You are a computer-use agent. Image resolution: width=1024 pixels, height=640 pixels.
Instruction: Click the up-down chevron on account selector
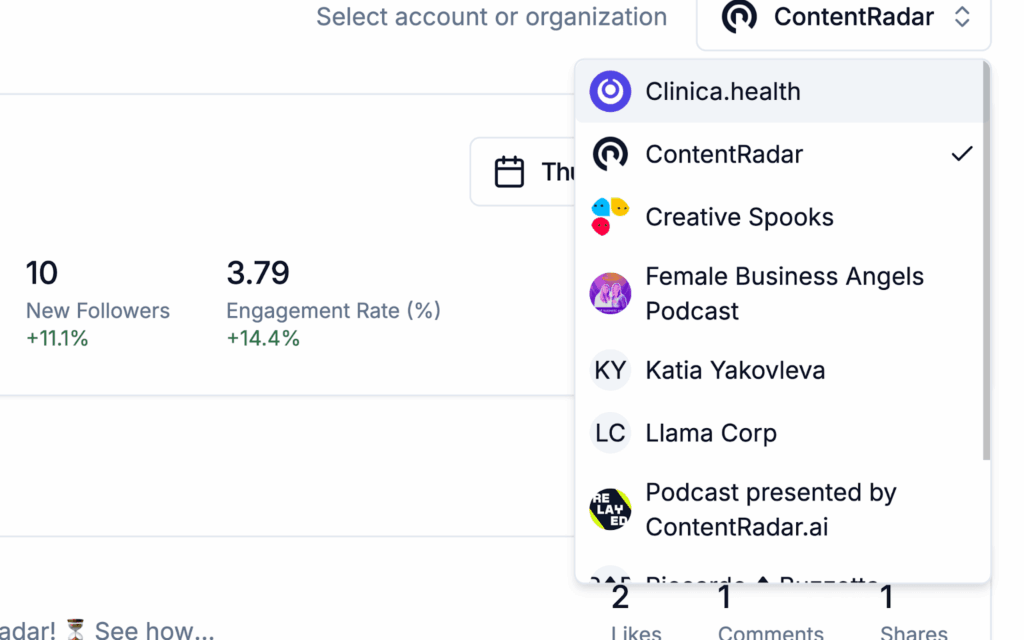tap(962, 17)
